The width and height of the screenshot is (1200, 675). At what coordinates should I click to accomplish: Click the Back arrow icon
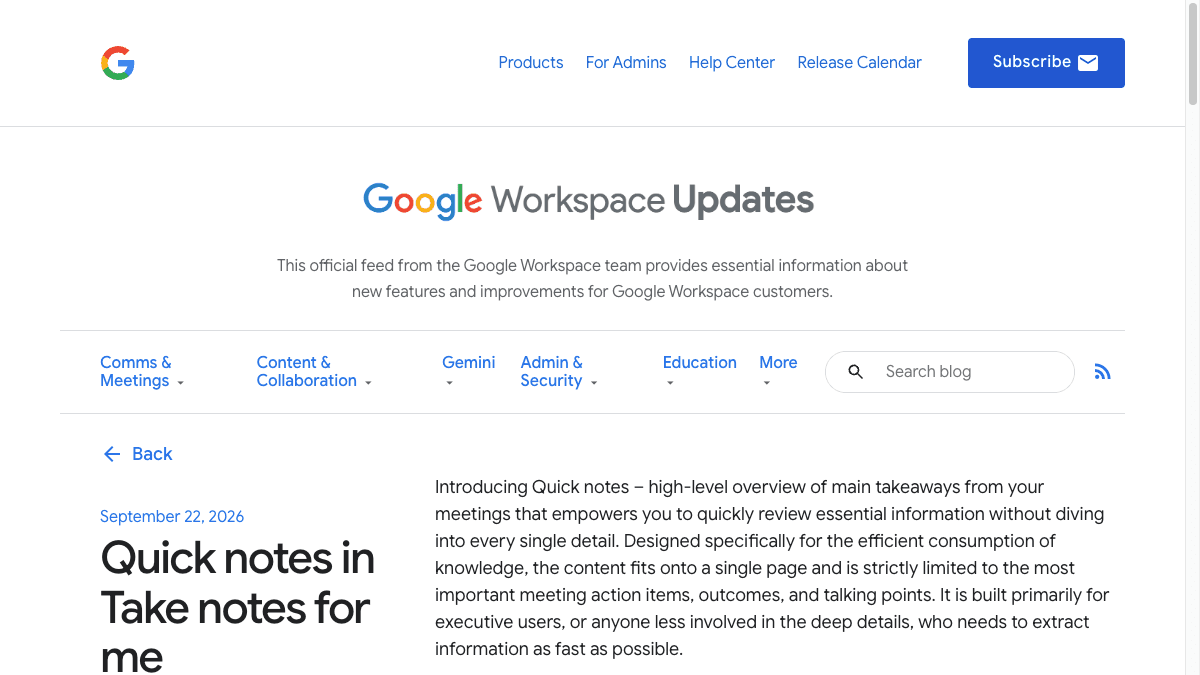111,454
